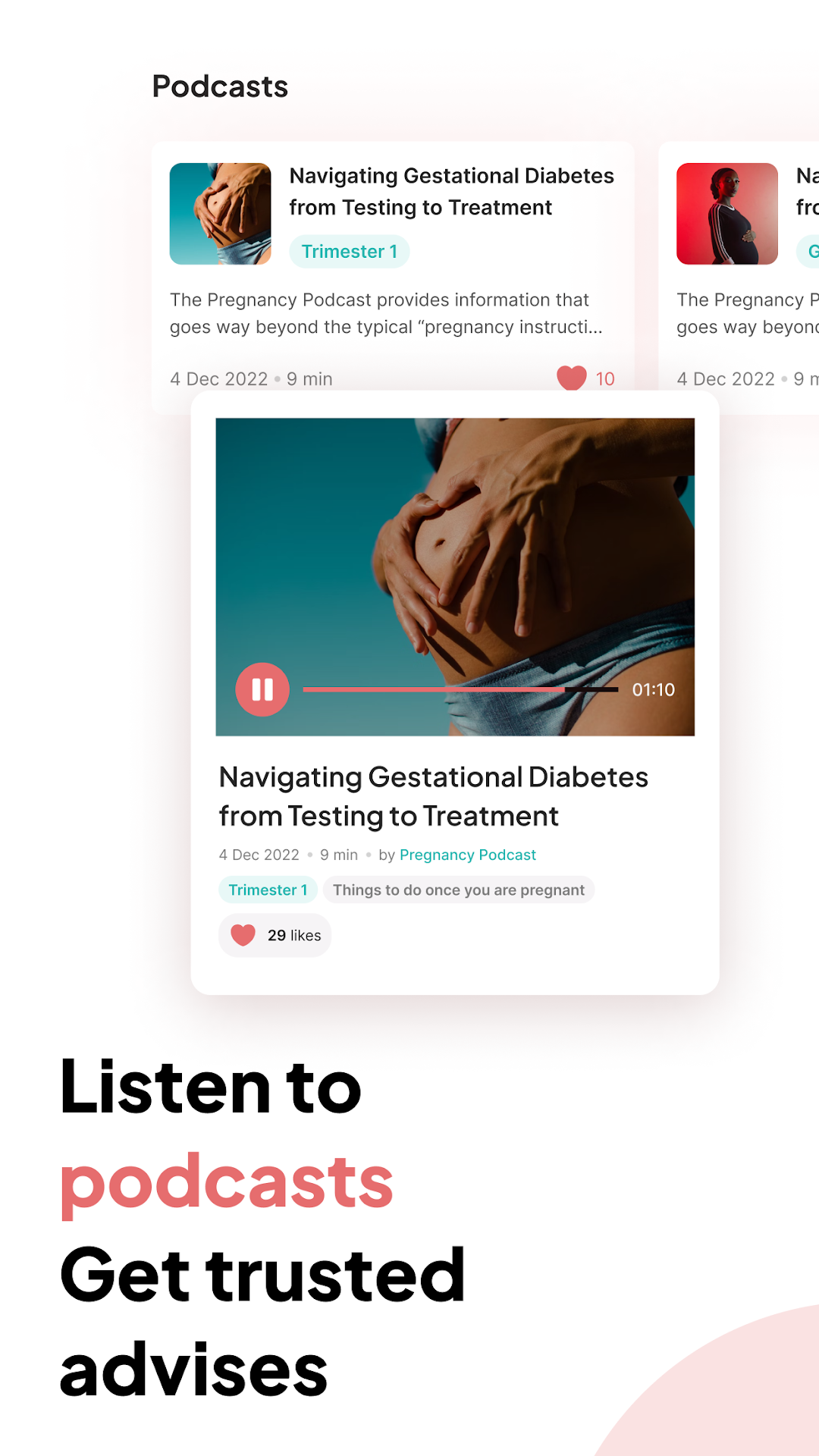Click the 4 Dec 2022 date on first card
Image resolution: width=819 pixels, height=1456 pixels.
click(x=219, y=378)
